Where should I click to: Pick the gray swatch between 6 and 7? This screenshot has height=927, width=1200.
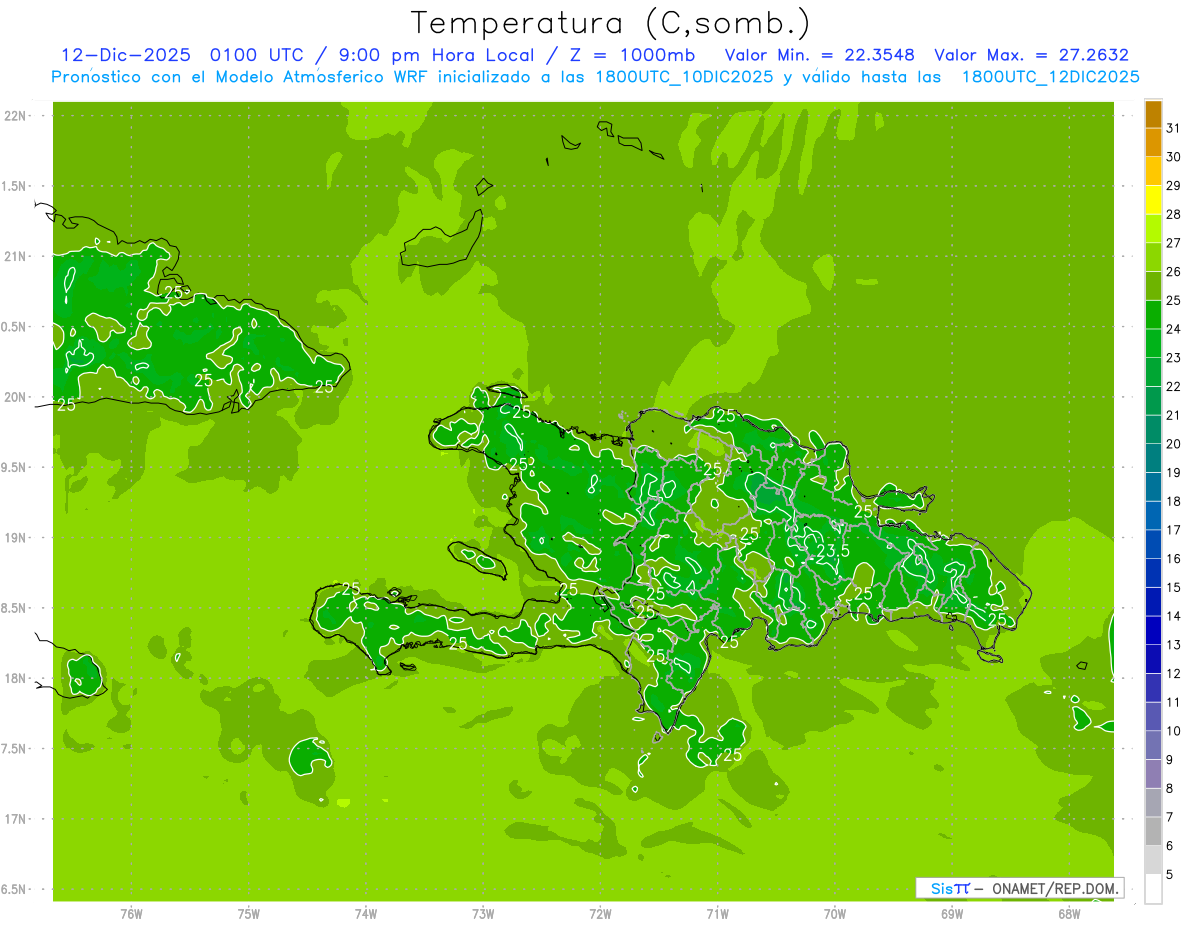point(1153,832)
